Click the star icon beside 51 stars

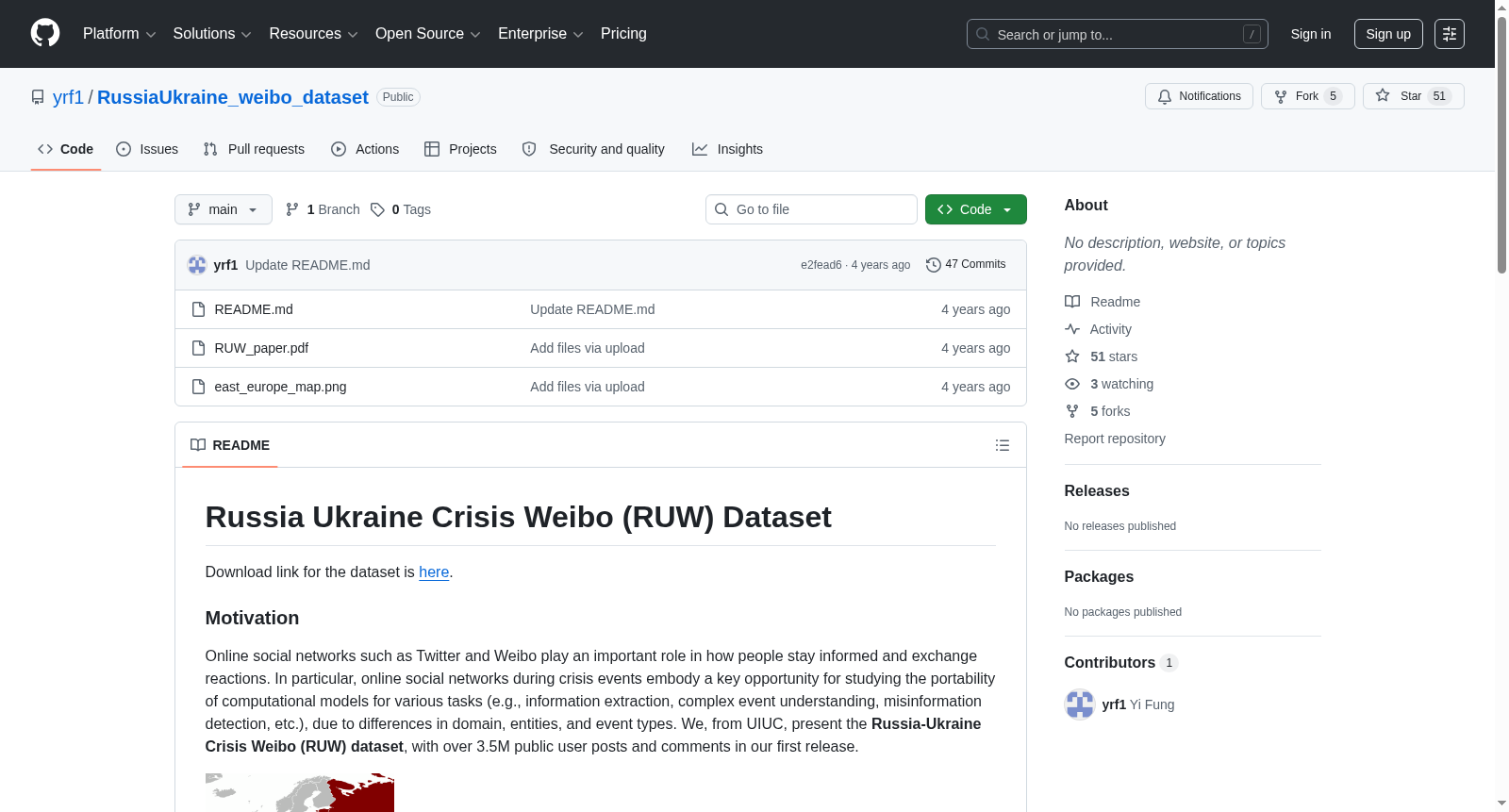click(x=1072, y=356)
